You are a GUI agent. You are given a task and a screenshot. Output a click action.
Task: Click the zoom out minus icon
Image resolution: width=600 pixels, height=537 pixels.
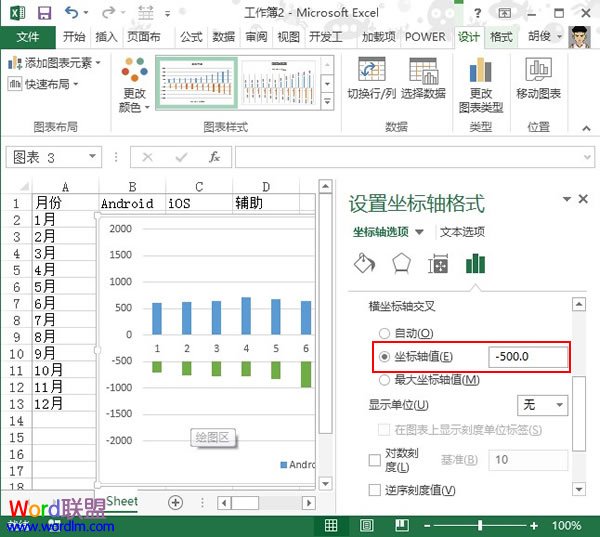pyautogui.click(x=427, y=526)
